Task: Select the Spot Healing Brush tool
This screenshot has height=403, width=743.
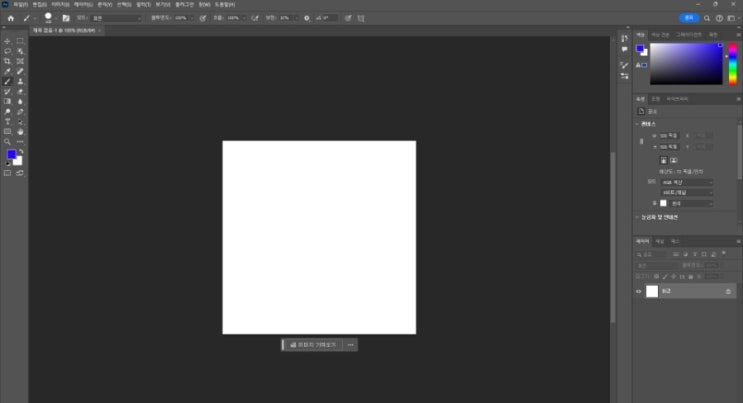Action: (20, 71)
